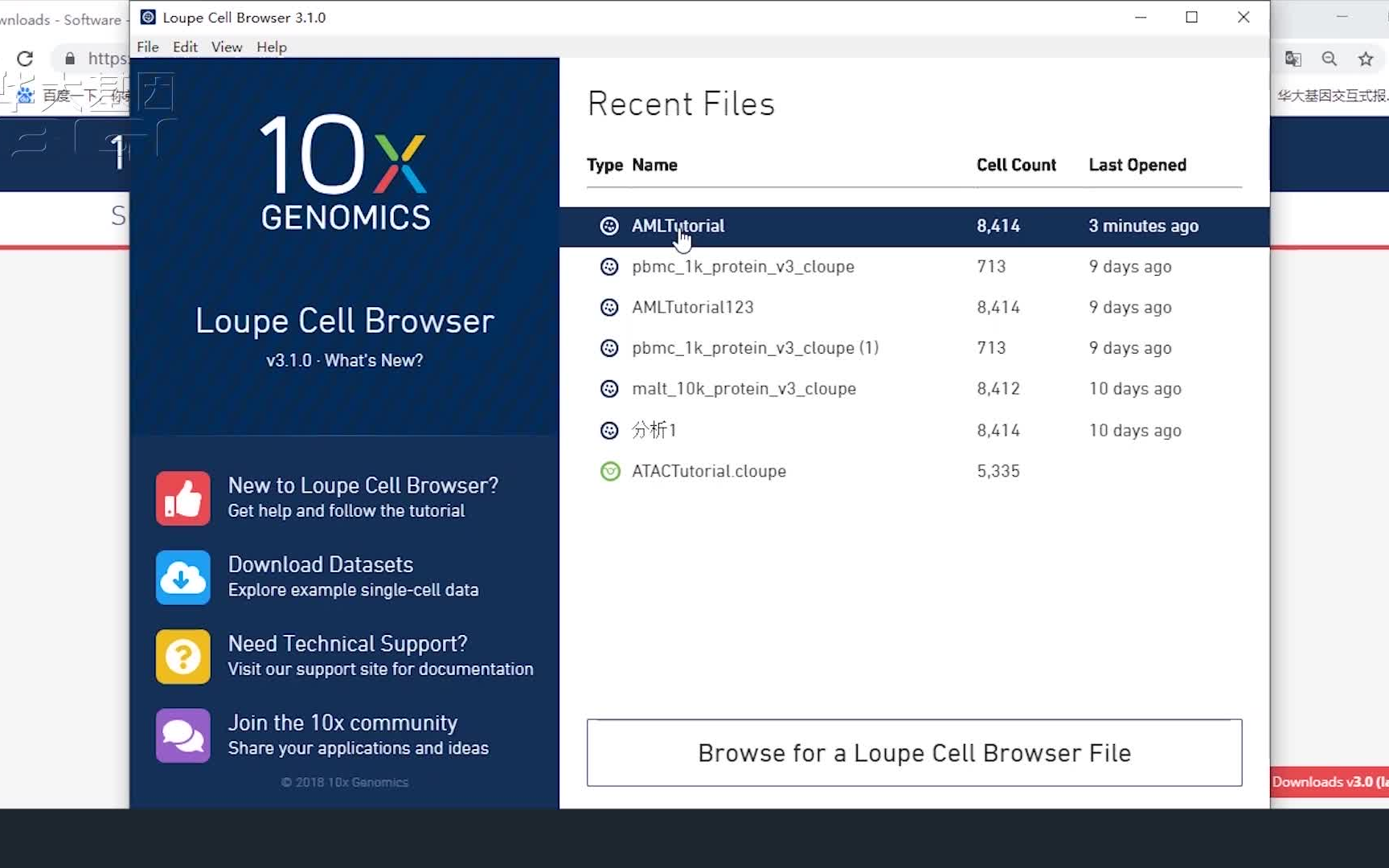Click Browse for a Loupe Cell Browser File
The width and height of the screenshot is (1389, 868).
[915, 753]
